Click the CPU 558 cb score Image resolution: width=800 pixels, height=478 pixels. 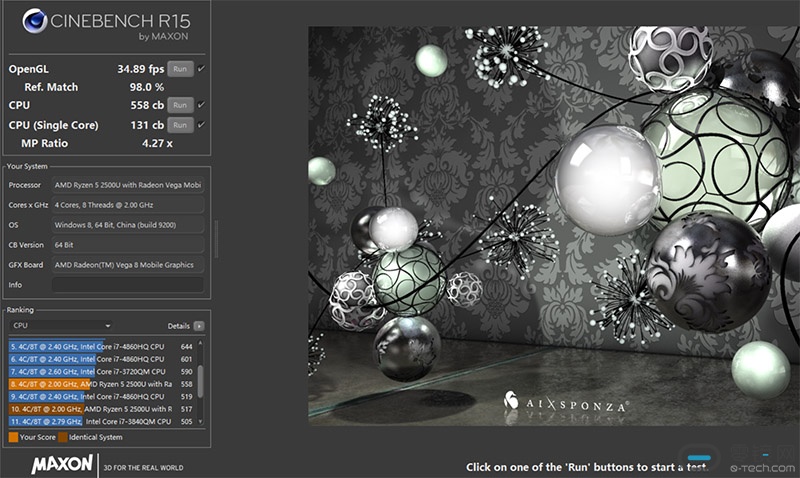(147, 105)
